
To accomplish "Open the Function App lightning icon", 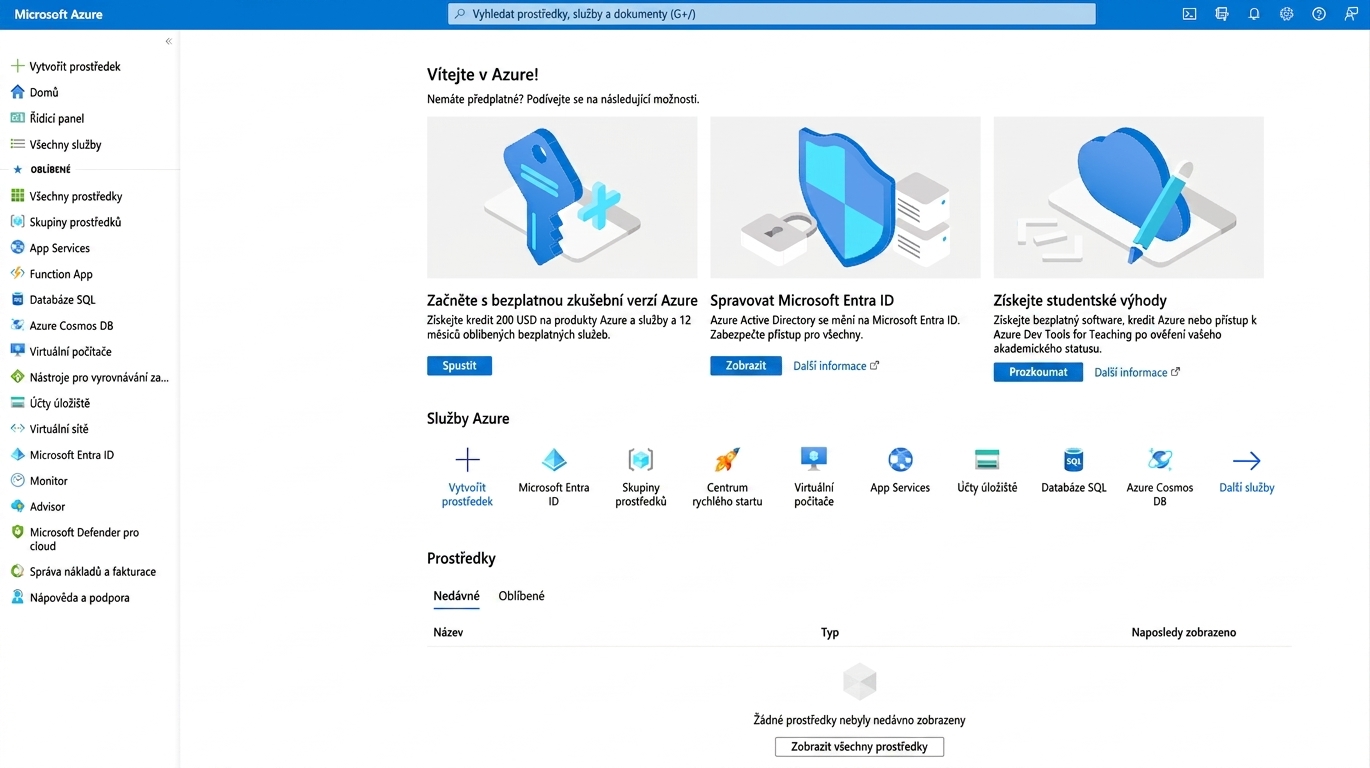I will click(x=17, y=274).
